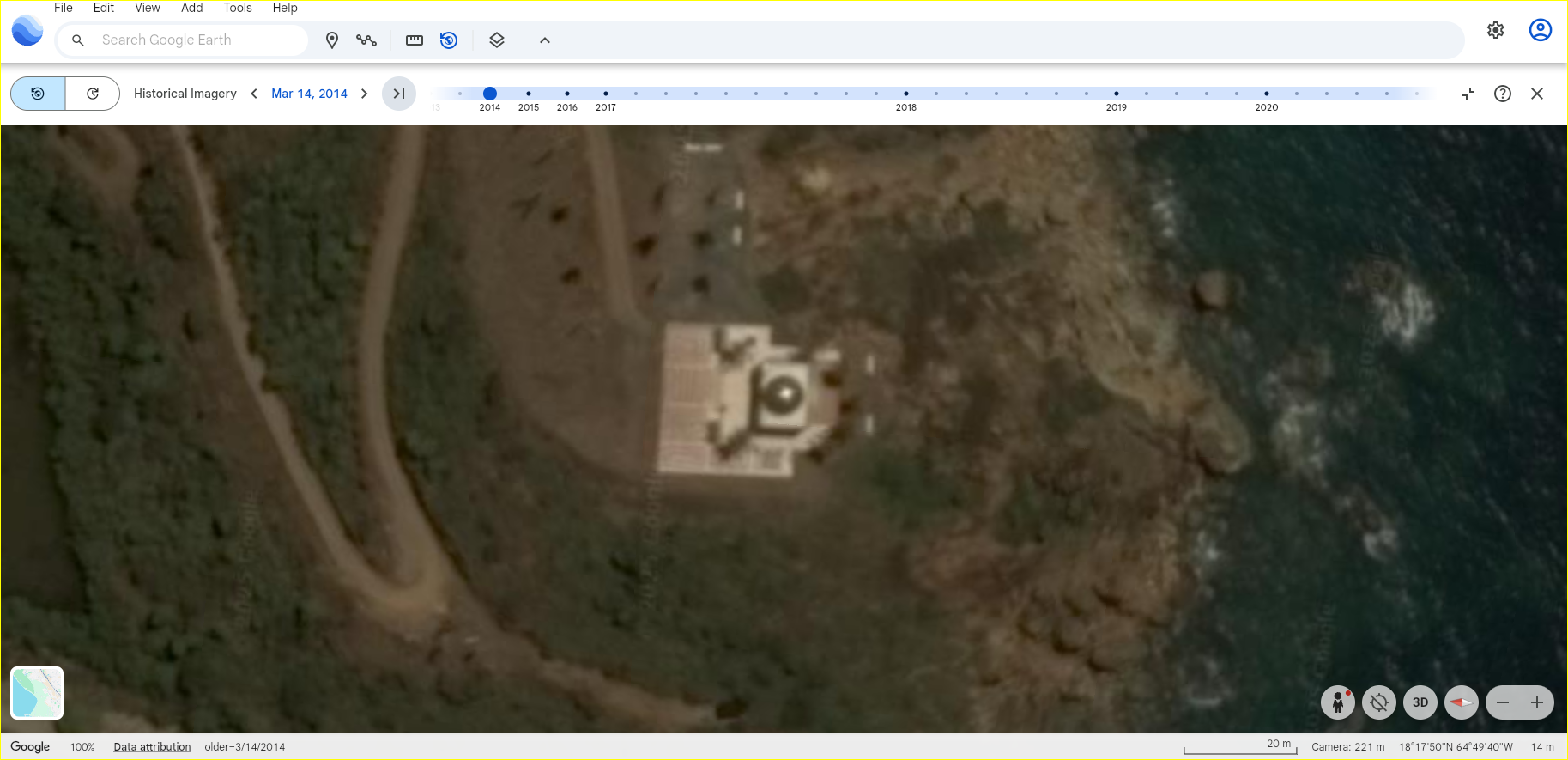Viewport: 1568px width, 760px height.
Task: Select the draw path or polygon tool
Action: pos(366,40)
